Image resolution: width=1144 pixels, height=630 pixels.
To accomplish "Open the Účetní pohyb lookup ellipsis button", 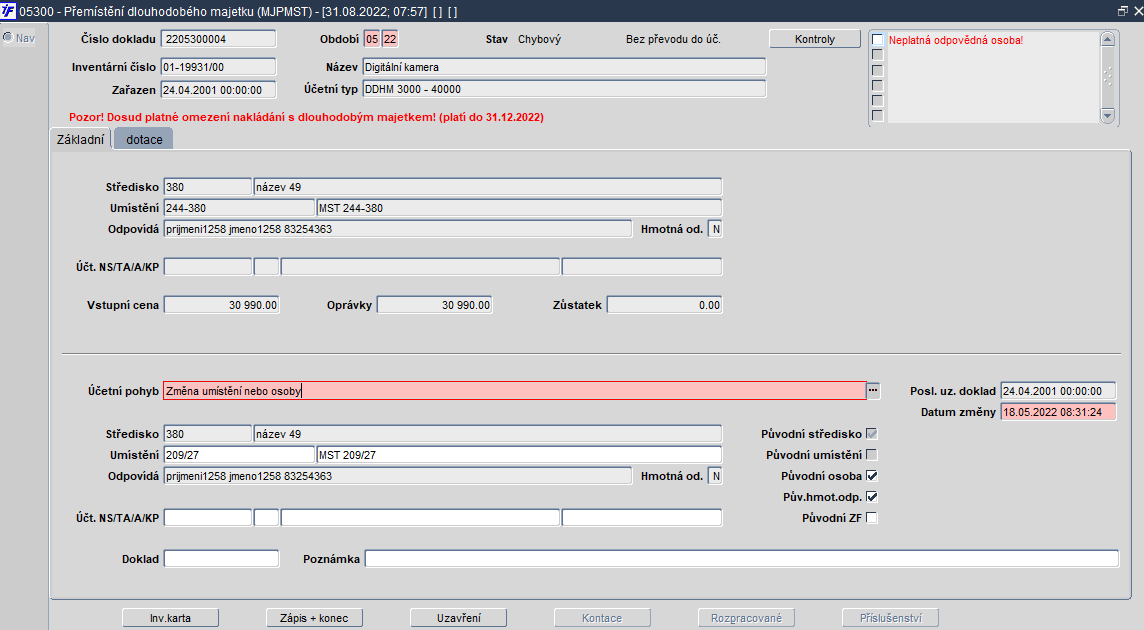I will click(873, 391).
